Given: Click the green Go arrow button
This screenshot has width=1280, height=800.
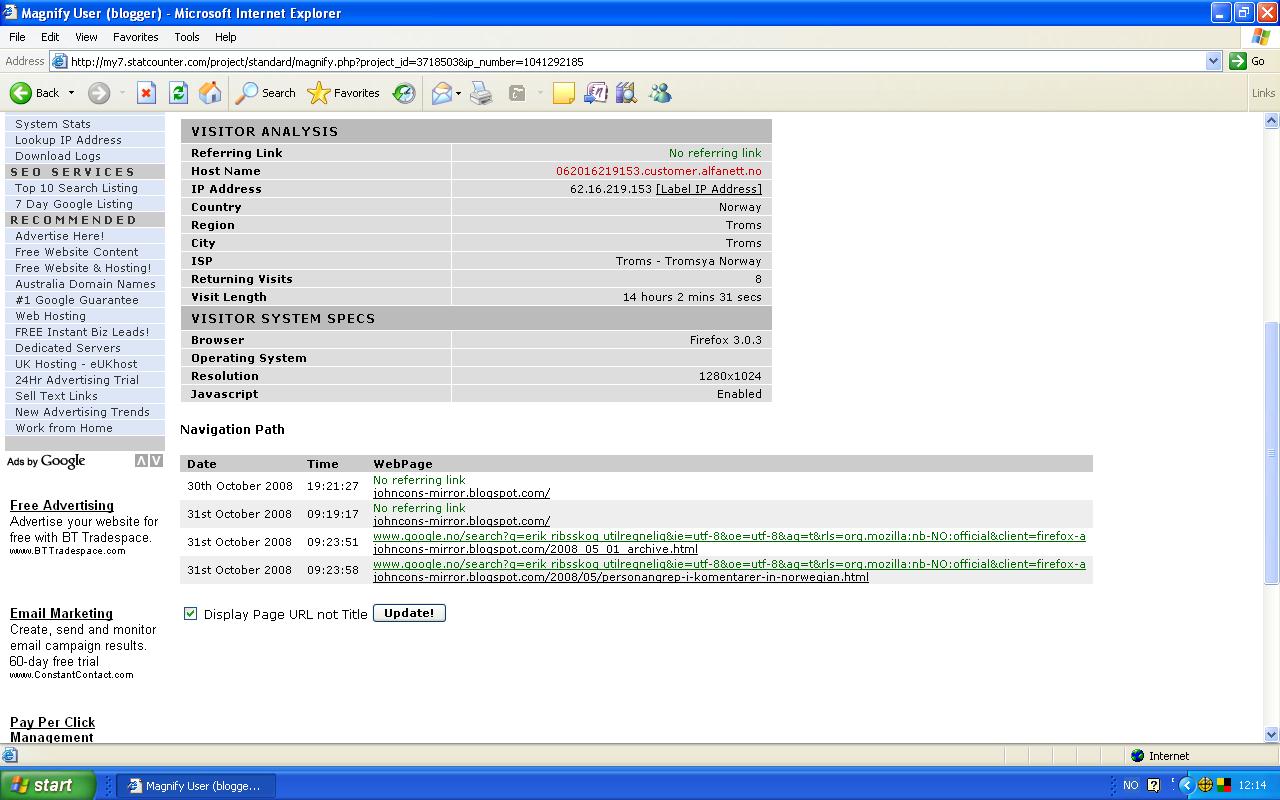Looking at the screenshot, I should tap(1238, 61).
